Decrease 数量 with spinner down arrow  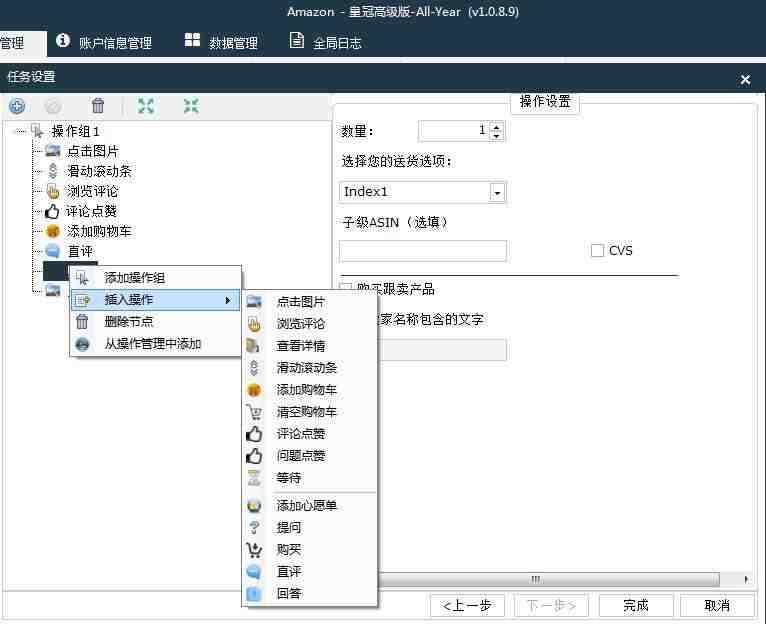(x=496, y=135)
